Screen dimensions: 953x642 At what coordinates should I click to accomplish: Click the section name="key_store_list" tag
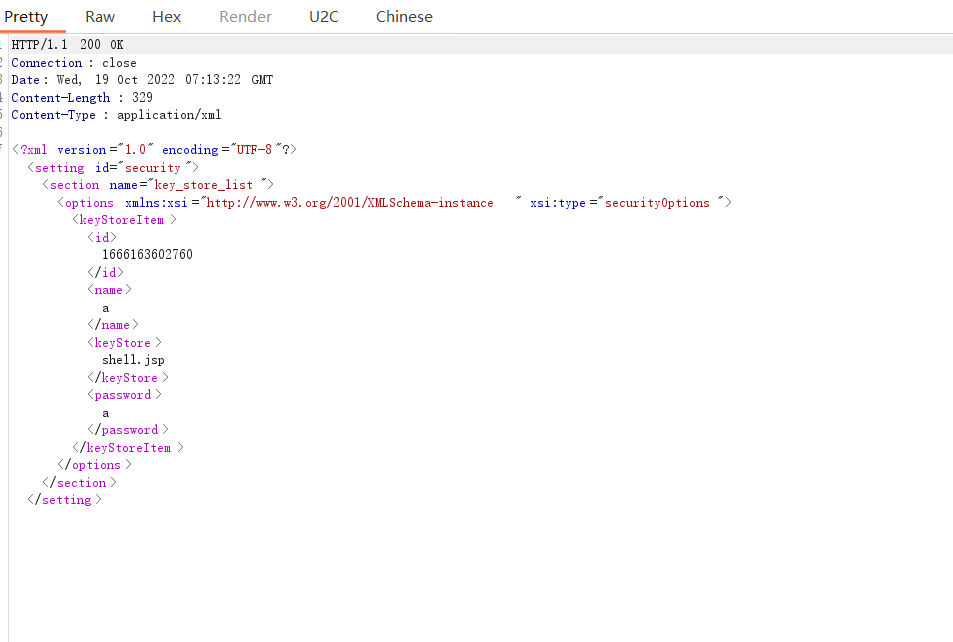[158, 184]
